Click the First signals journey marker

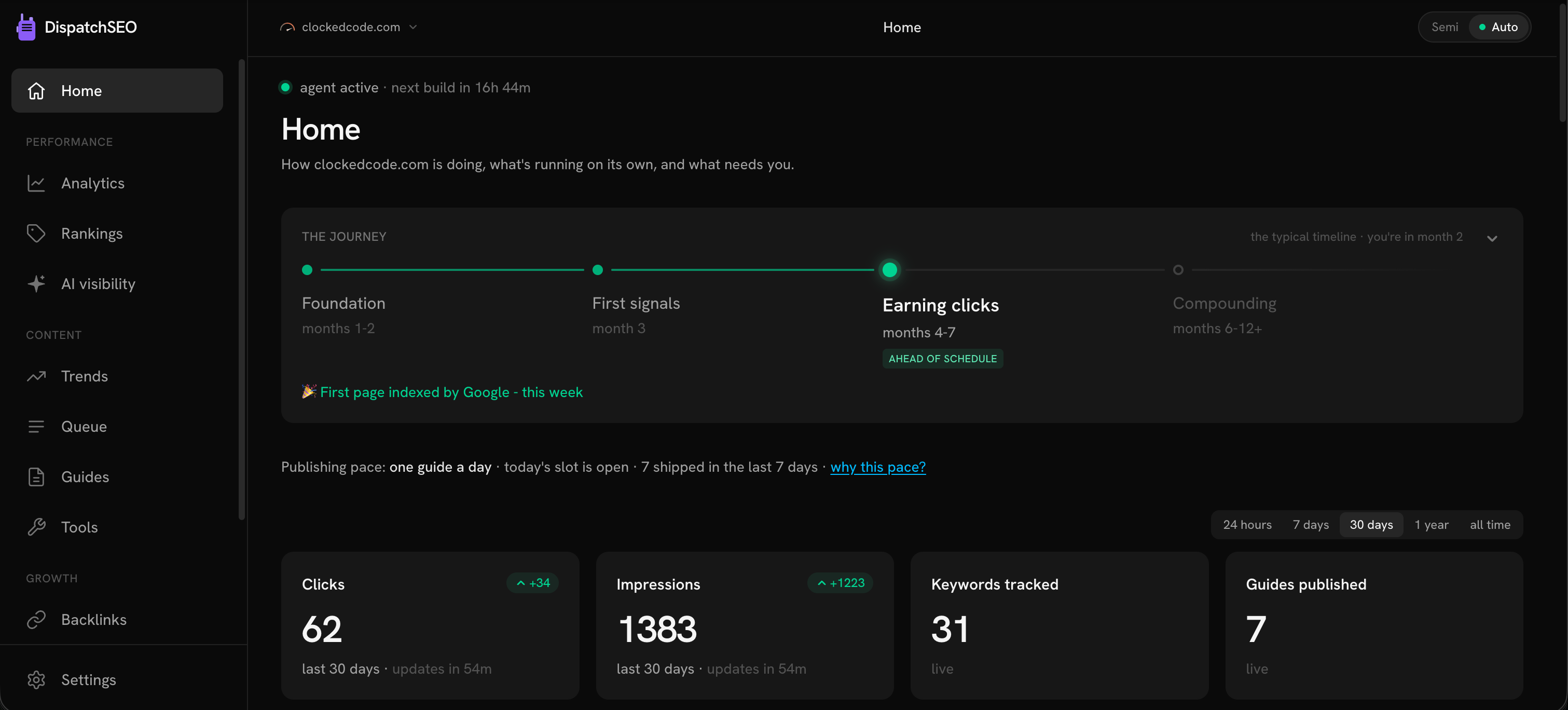(598, 270)
